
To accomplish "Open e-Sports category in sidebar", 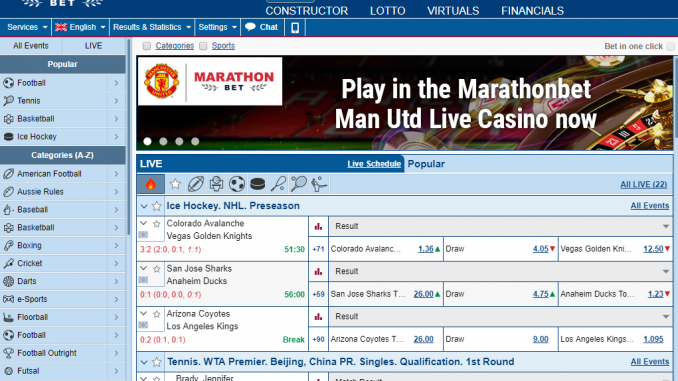I will [x=63, y=299].
